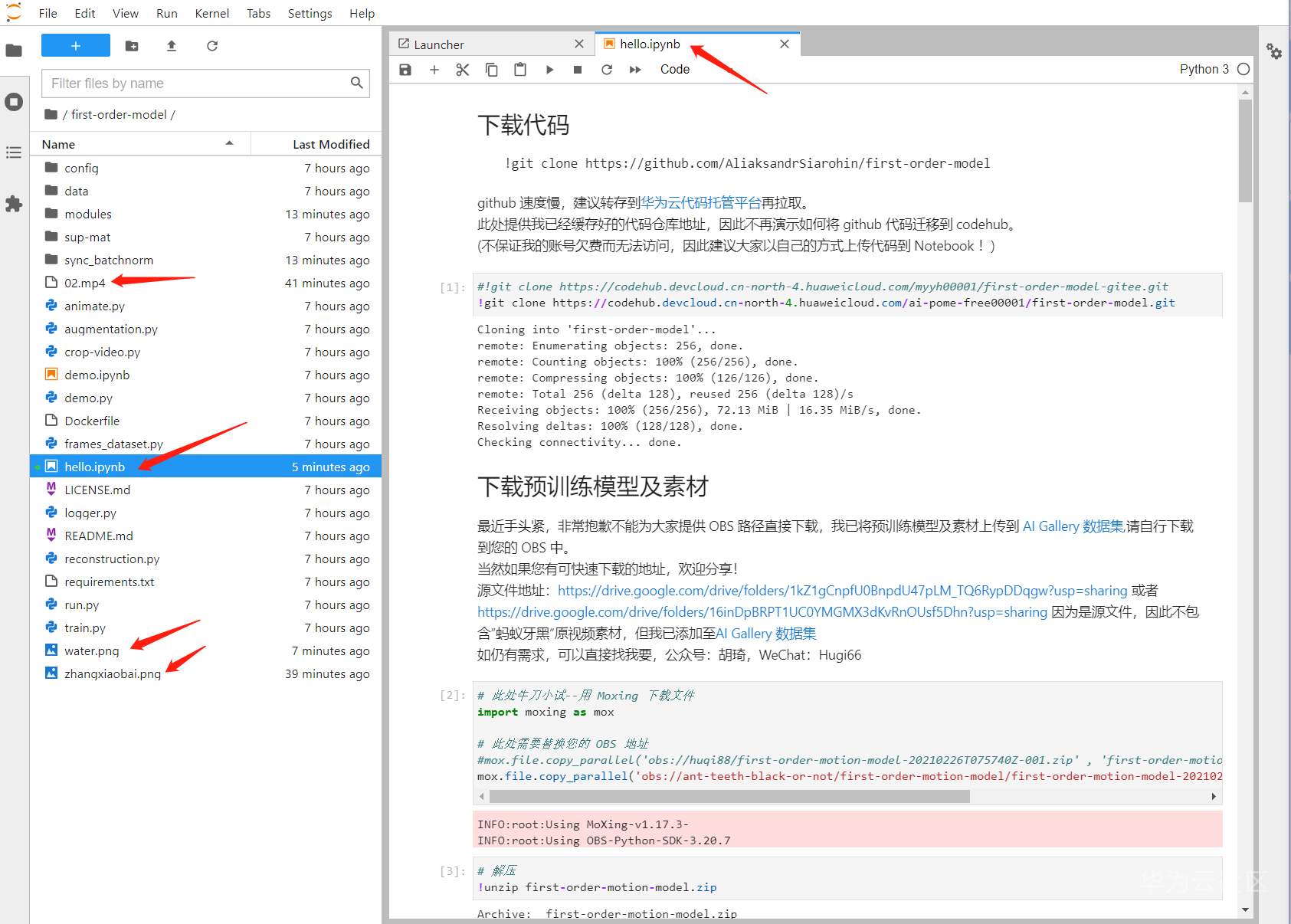Click the notebook vertical scrollbar thumb
1291x924 pixels.
point(1245,150)
